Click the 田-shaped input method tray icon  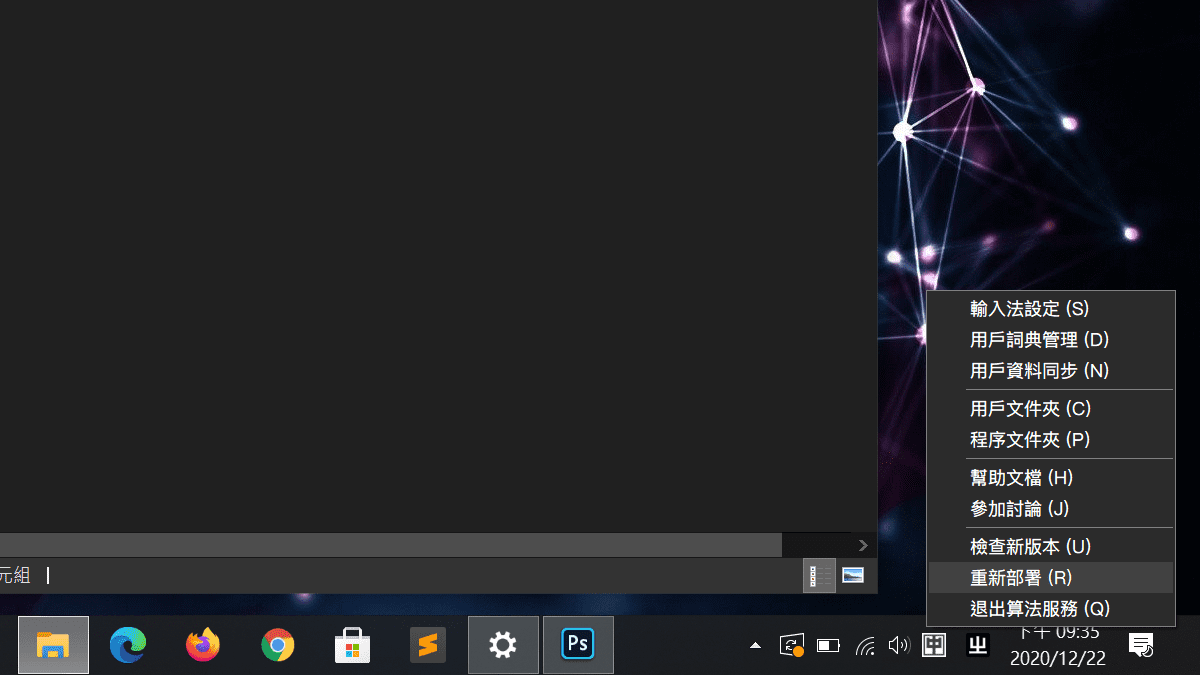[x=934, y=645]
